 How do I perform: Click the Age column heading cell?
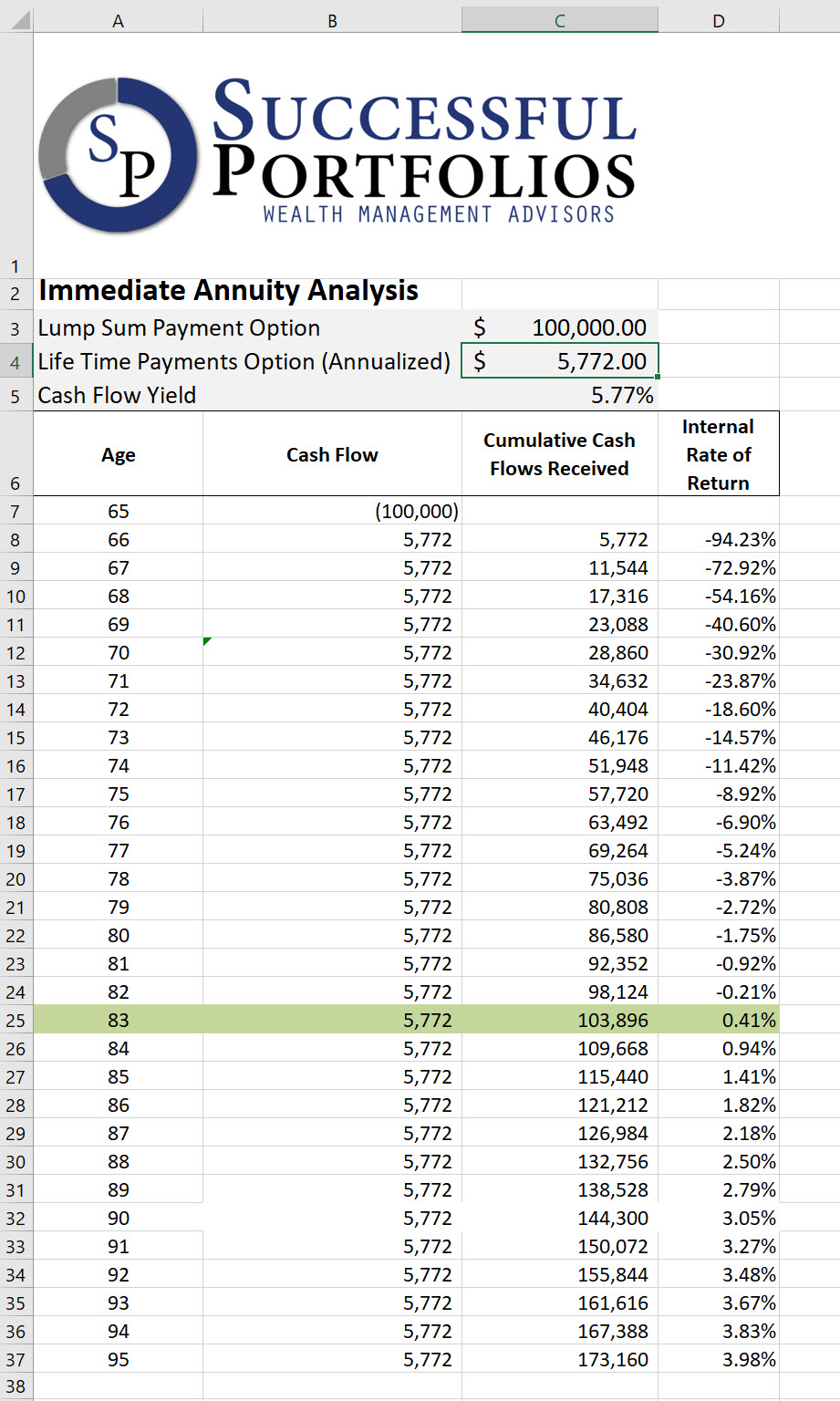118,454
